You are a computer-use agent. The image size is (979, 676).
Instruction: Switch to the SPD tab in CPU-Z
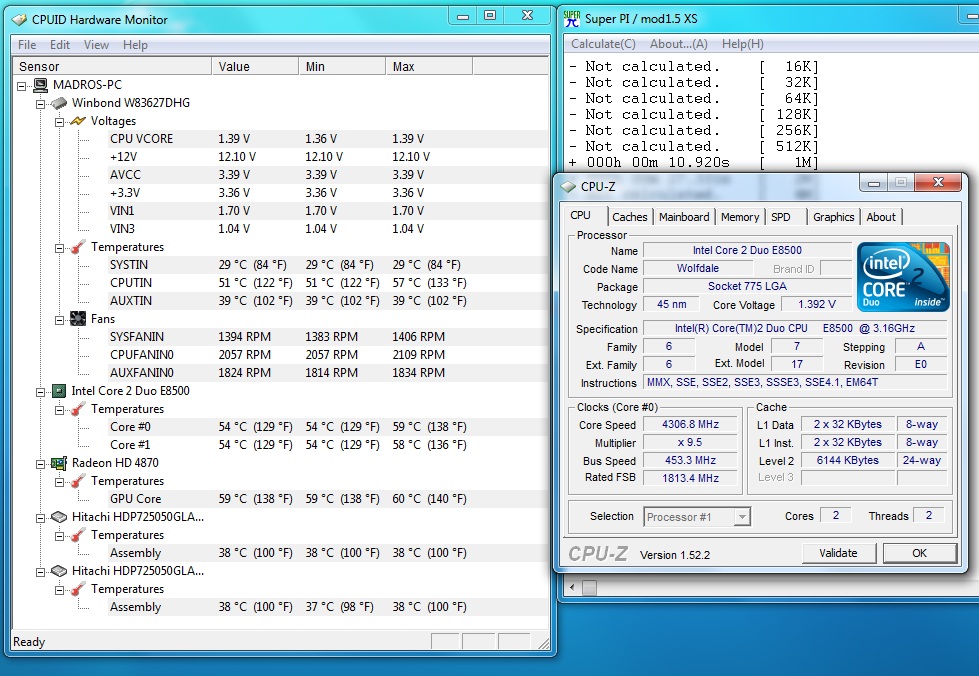pyautogui.click(x=780, y=217)
